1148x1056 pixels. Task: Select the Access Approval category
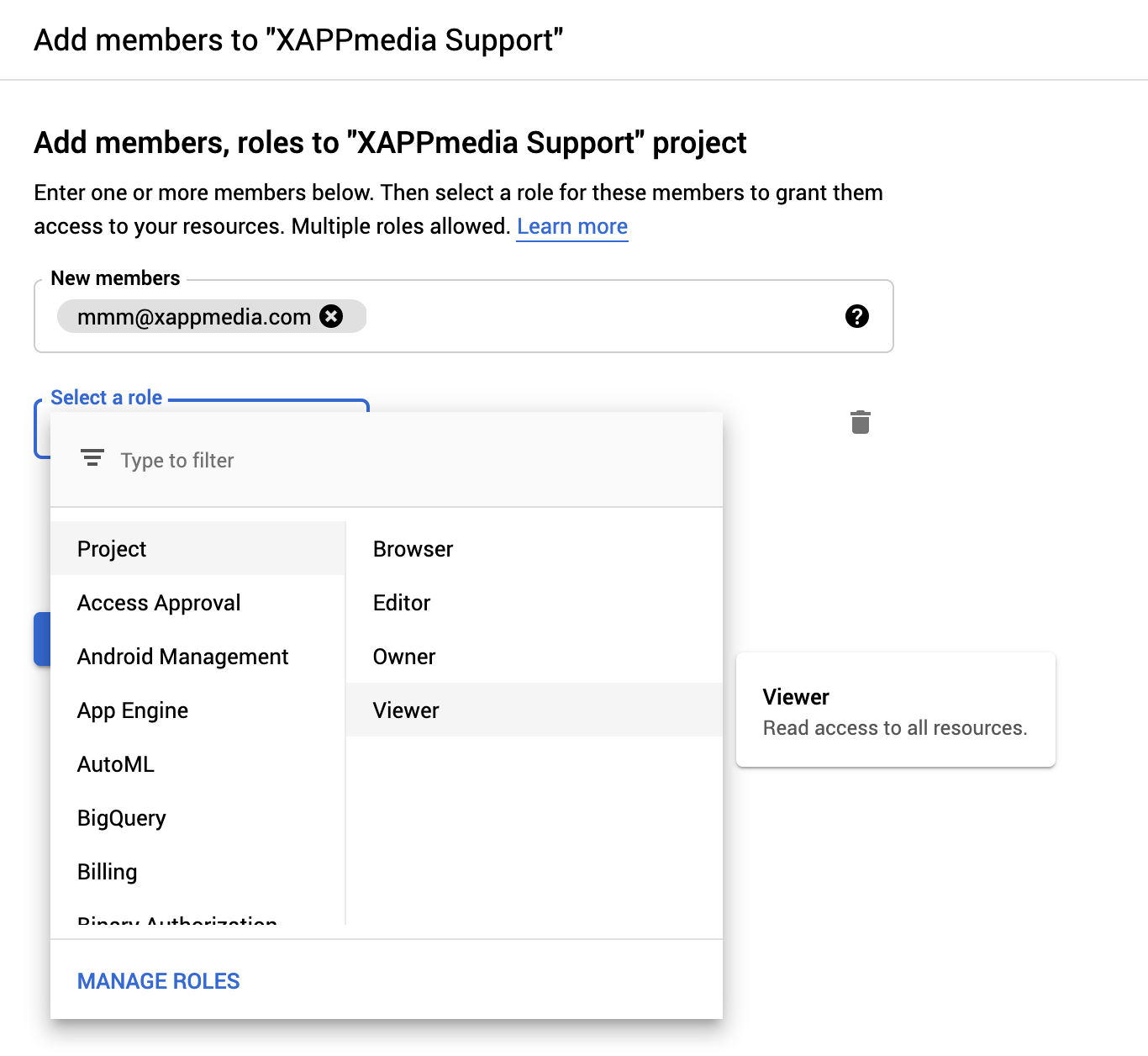coord(198,603)
